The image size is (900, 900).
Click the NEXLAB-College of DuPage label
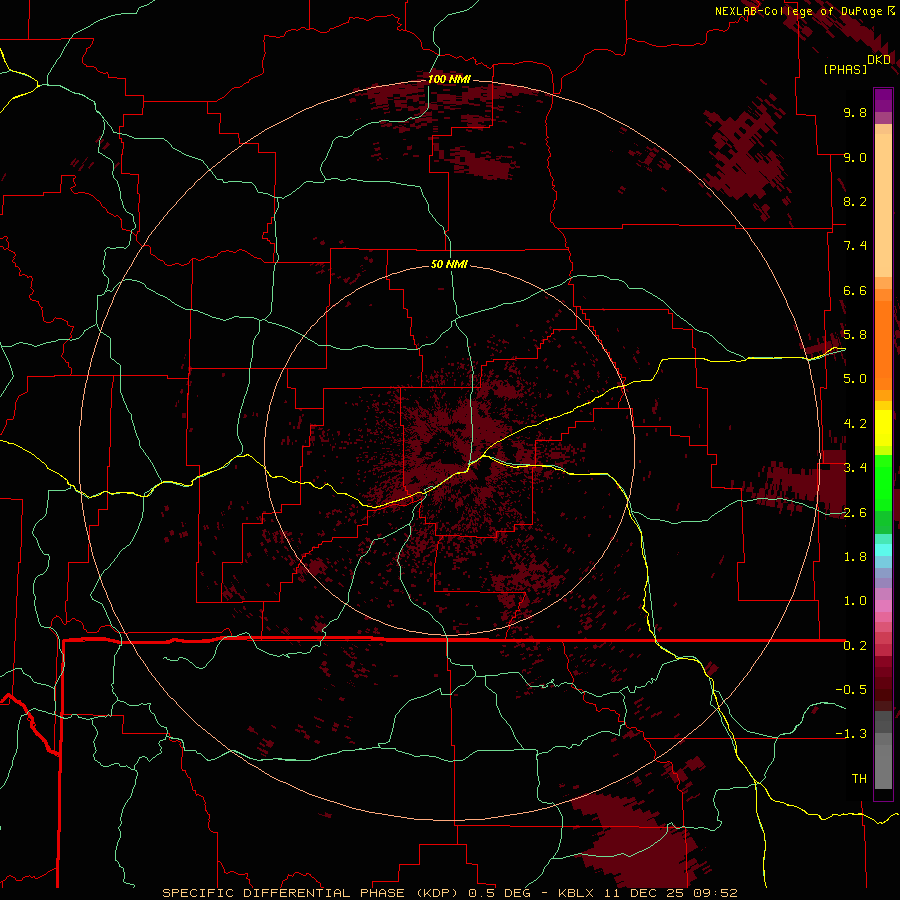pos(798,11)
